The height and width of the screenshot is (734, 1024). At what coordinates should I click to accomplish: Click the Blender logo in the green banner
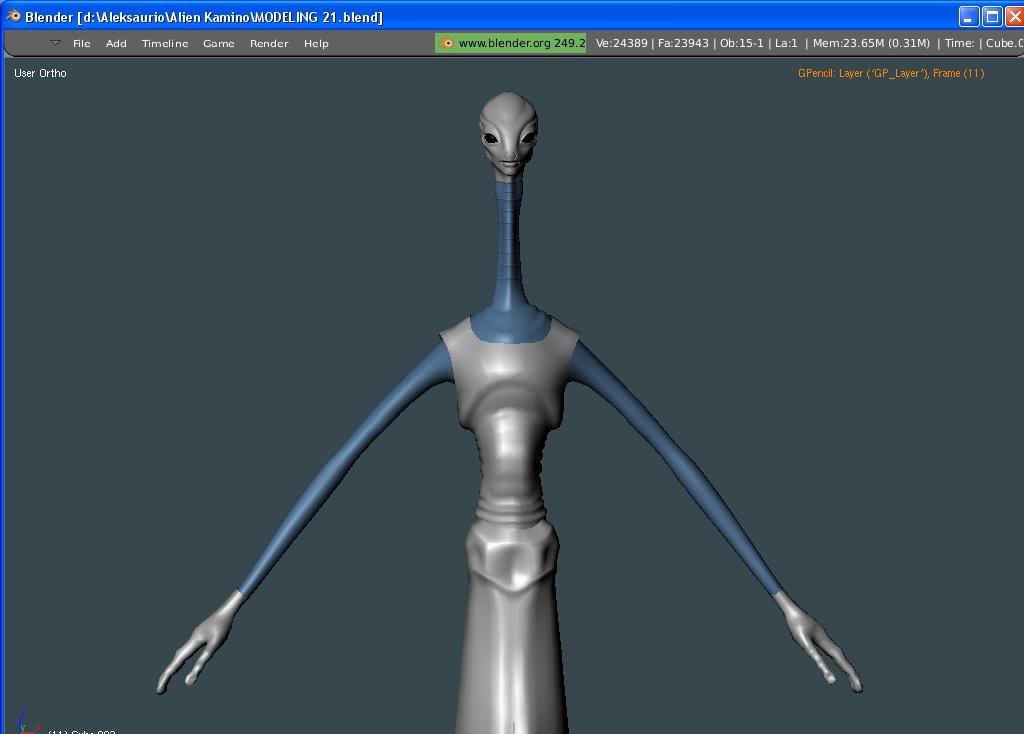coord(447,43)
